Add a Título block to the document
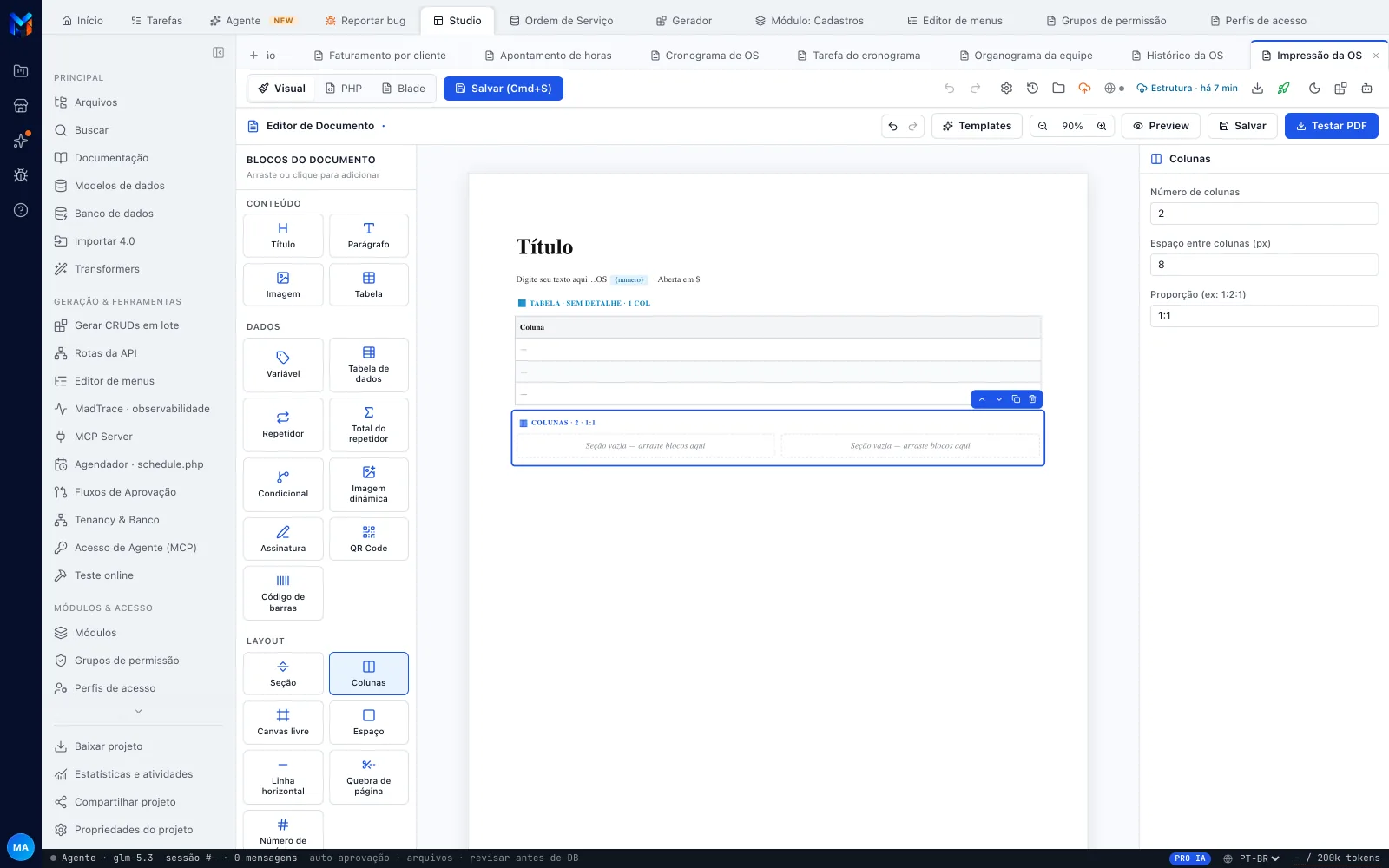1389x868 pixels. (283, 235)
